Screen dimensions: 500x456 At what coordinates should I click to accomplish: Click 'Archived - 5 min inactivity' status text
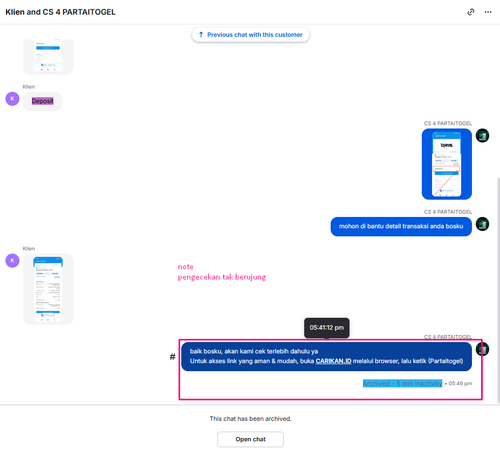click(402, 383)
